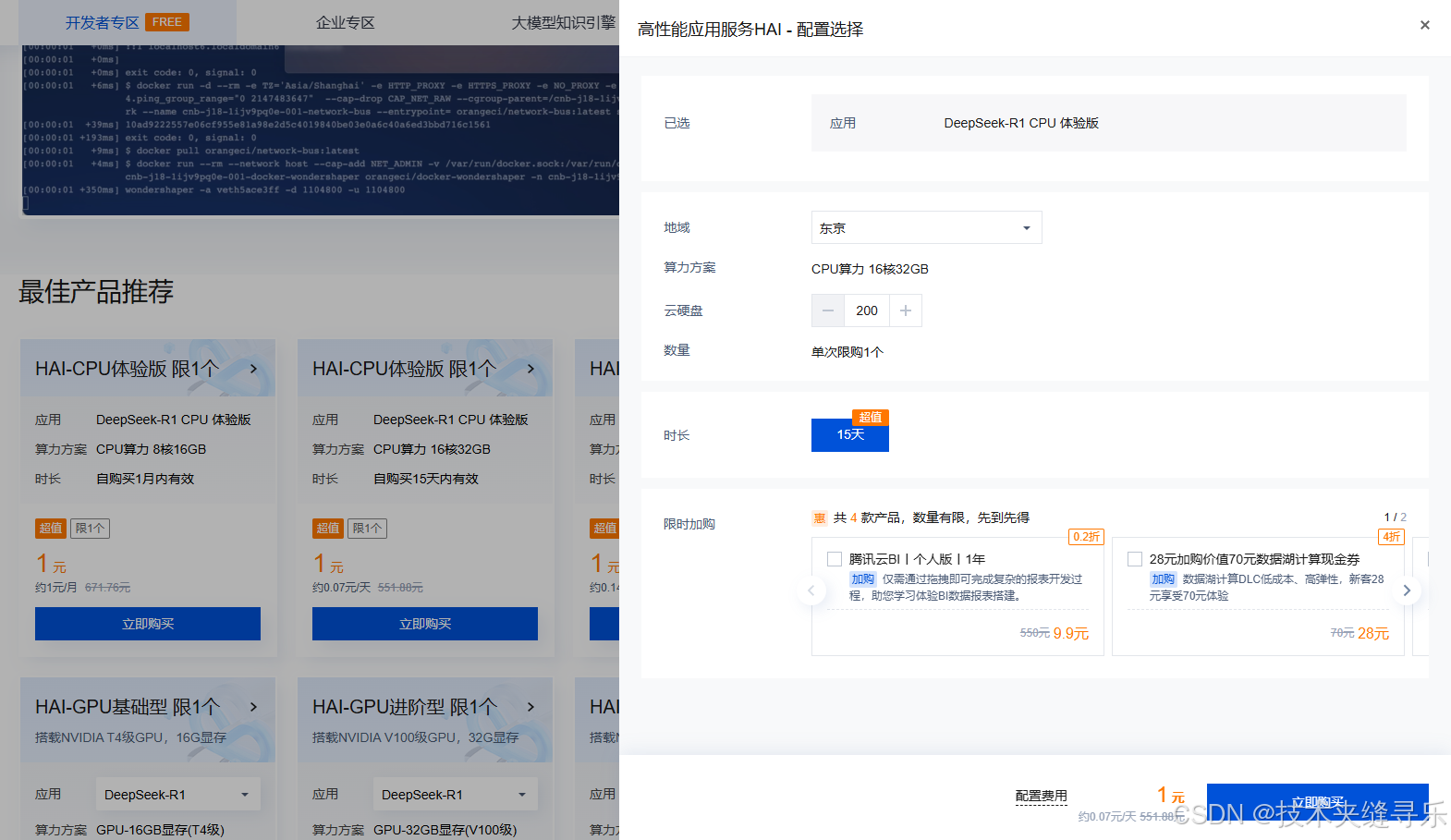Go to previous add-on products page arrow
Image resolution: width=1451 pixels, height=840 pixels.
click(x=811, y=590)
